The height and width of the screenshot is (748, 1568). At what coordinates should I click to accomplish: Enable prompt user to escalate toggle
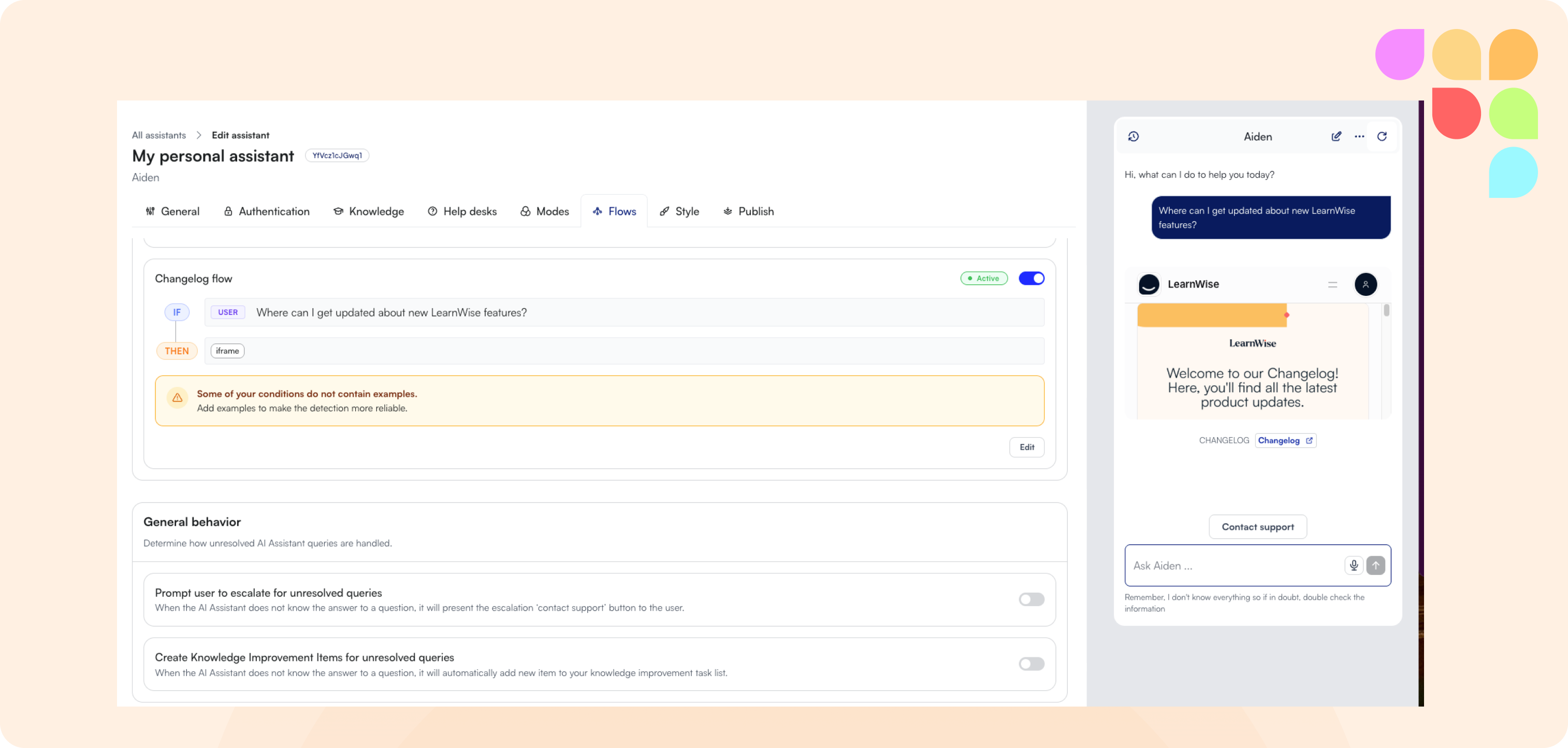click(x=1031, y=599)
